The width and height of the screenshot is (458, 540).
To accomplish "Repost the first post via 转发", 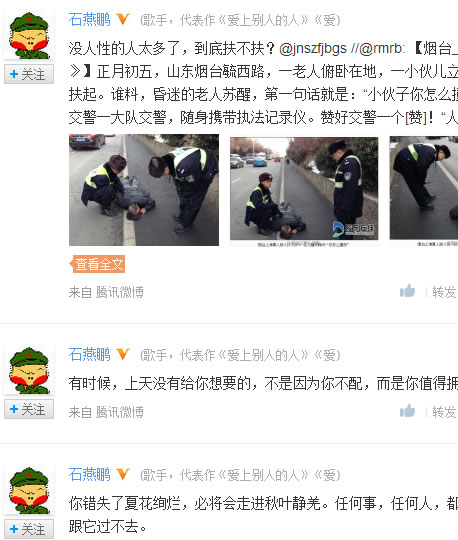I will (x=444, y=292).
